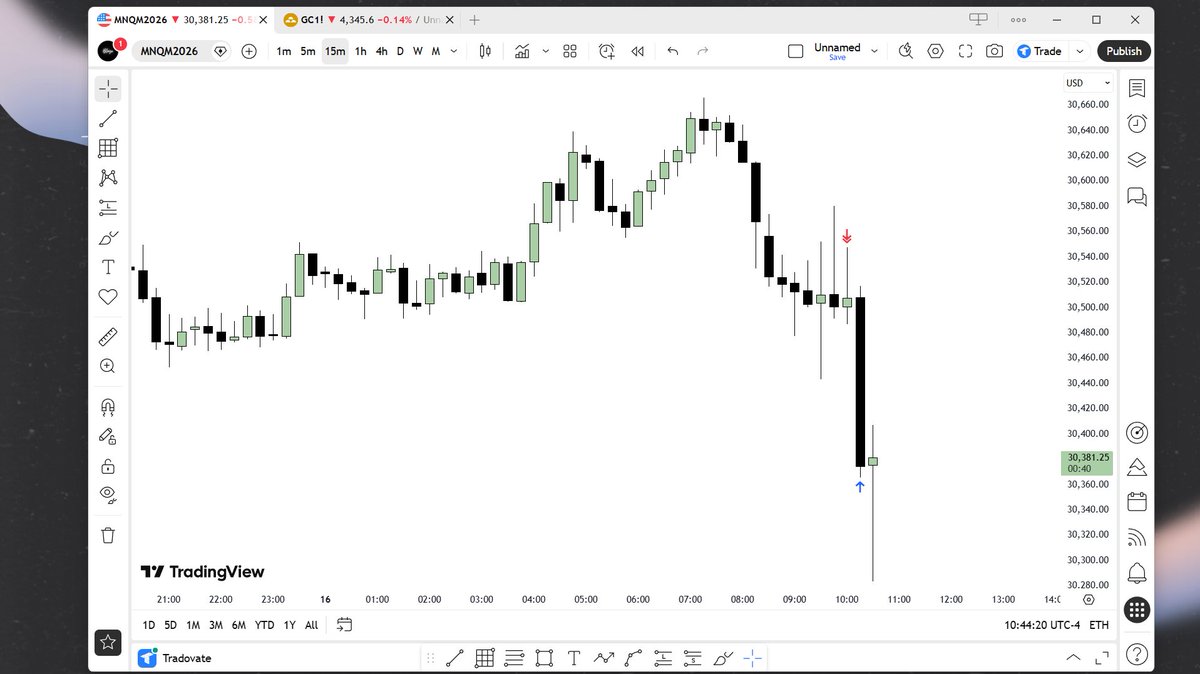Open the Fibonacci retracement tools in left toolbar
Screen dimensions: 1200x674
pyautogui.click(x=108, y=148)
